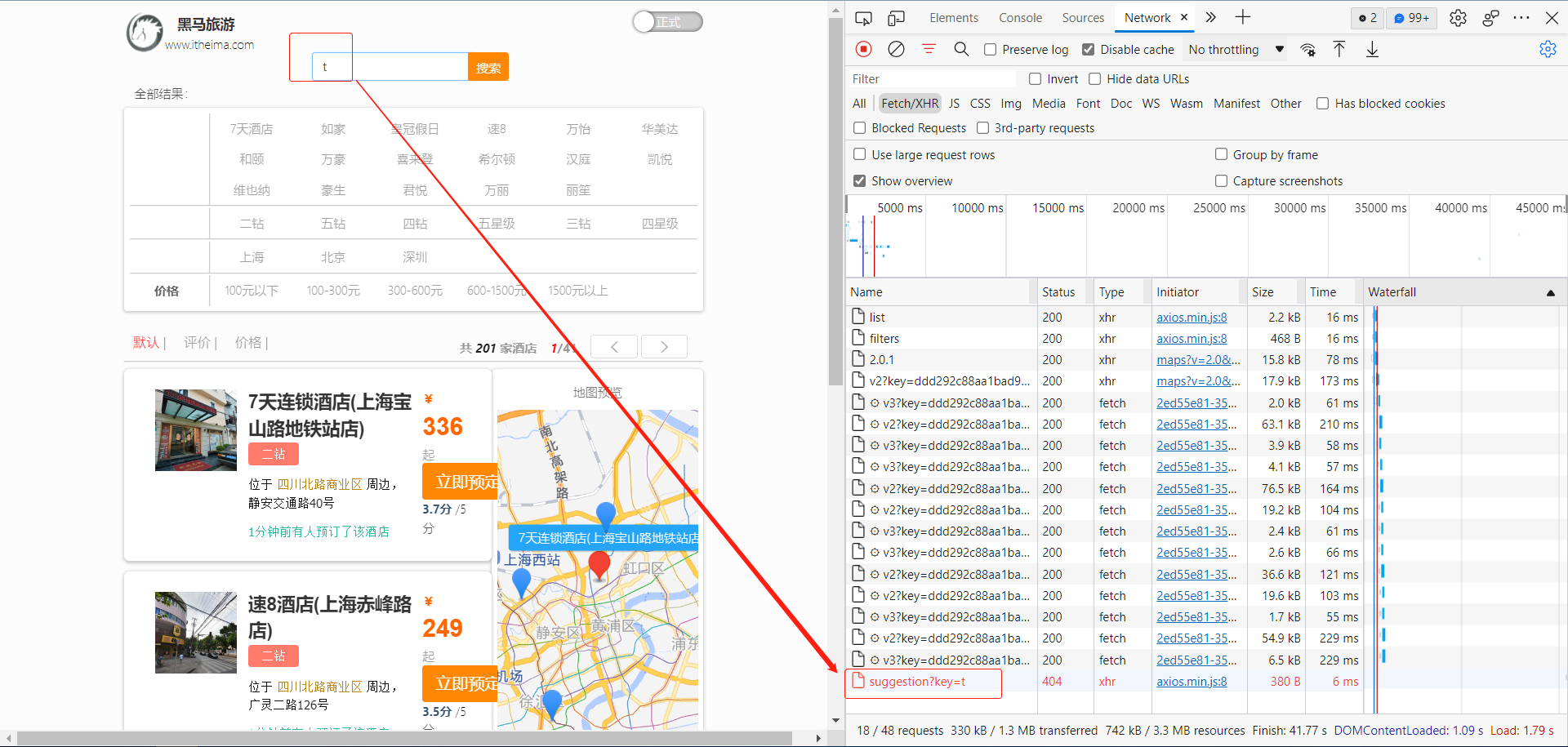
Task: Add a new DevTools tab with plus
Action: click(1243, 17)
